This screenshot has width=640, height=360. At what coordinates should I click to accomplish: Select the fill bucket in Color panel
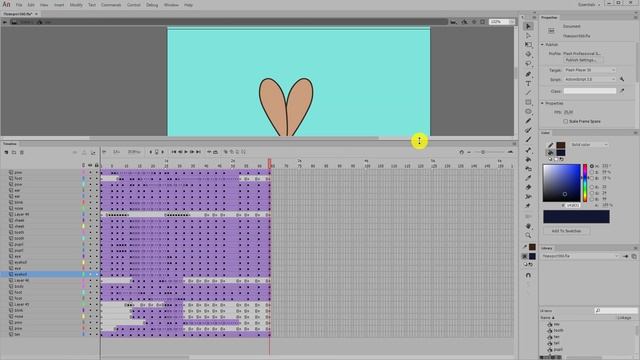(550, 153)
